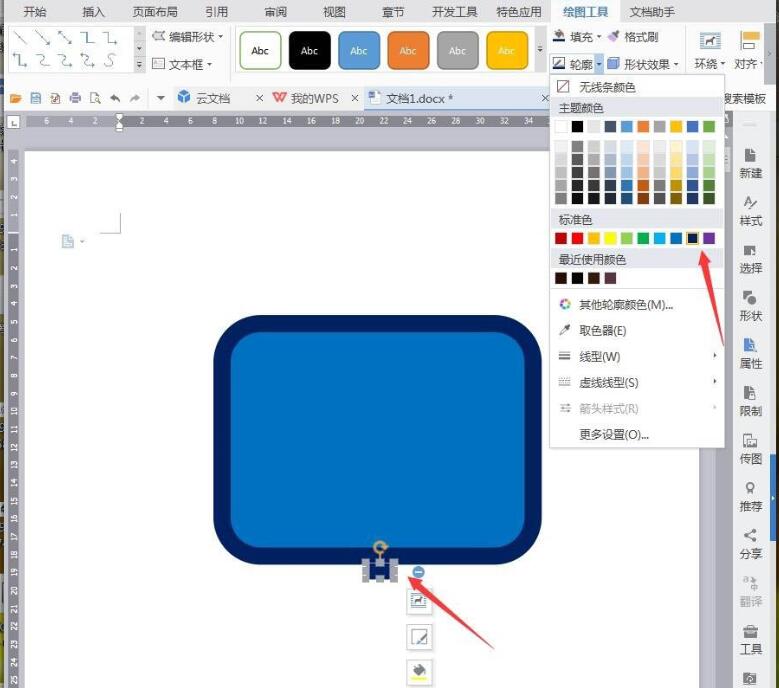
Task: Click the 选择 sidebar icon
Action: (x=750, y=258)
